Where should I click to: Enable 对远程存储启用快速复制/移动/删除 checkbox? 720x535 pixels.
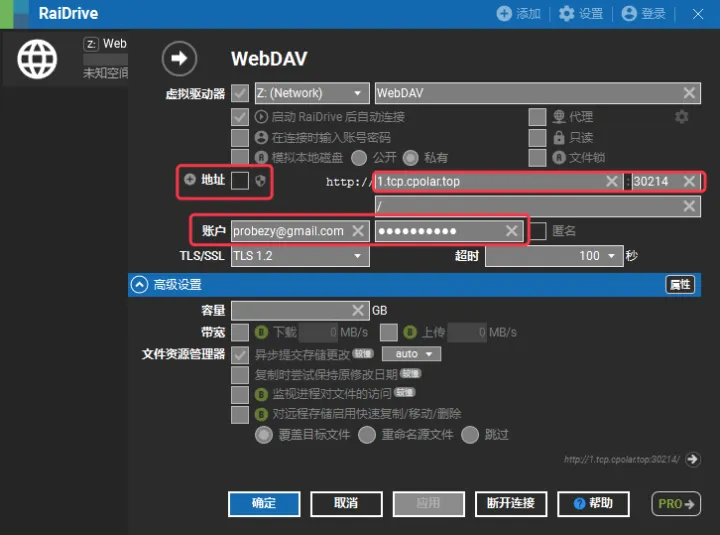[x=240, y=415]
